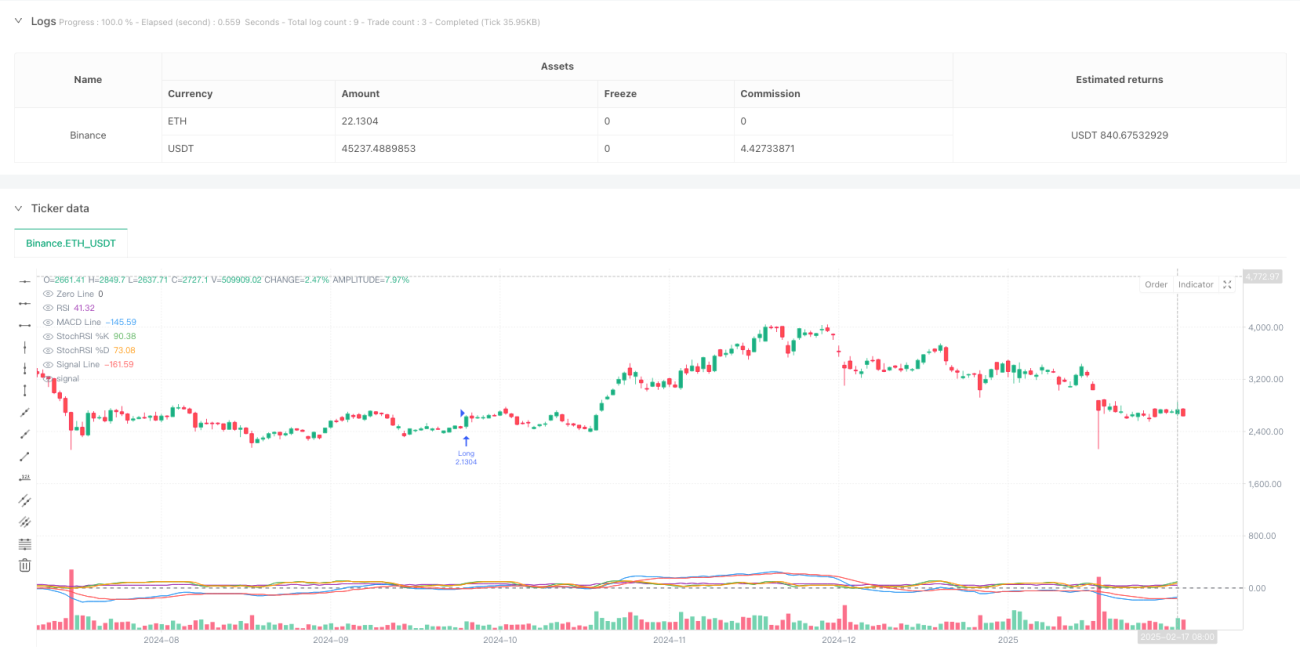Viewport: 1300px width, 650px height.
Task: Click the fullscreen icon next to Indicator
Action: point(1227,285)
